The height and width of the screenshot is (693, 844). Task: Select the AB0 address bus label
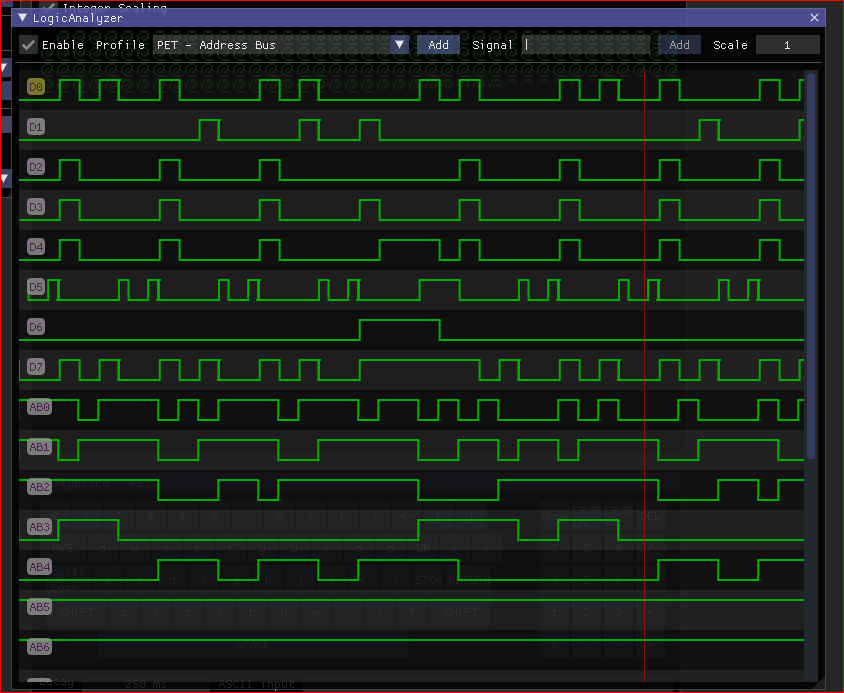point(39,407)
